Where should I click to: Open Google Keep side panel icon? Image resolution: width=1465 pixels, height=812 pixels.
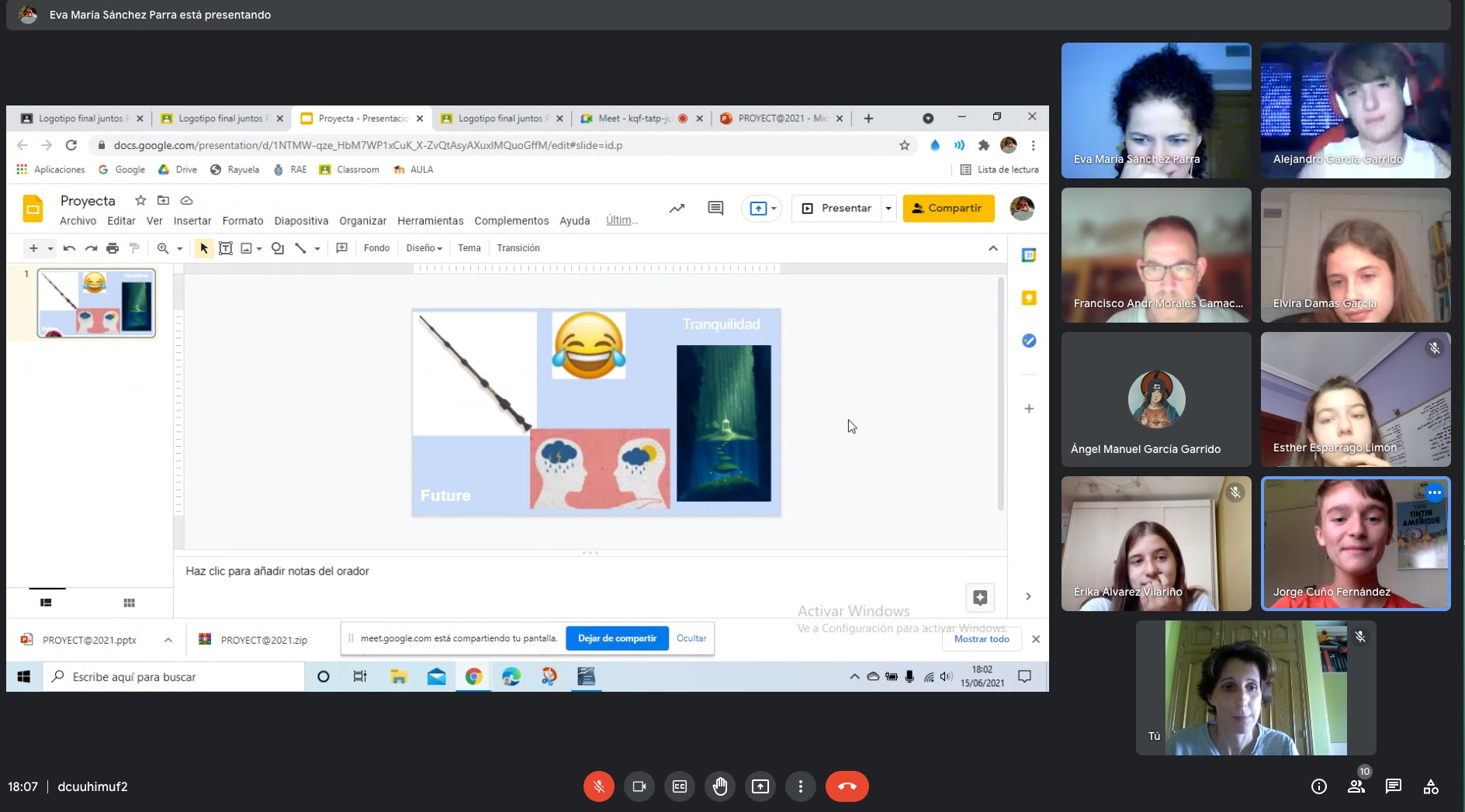tap(1029, 298)
